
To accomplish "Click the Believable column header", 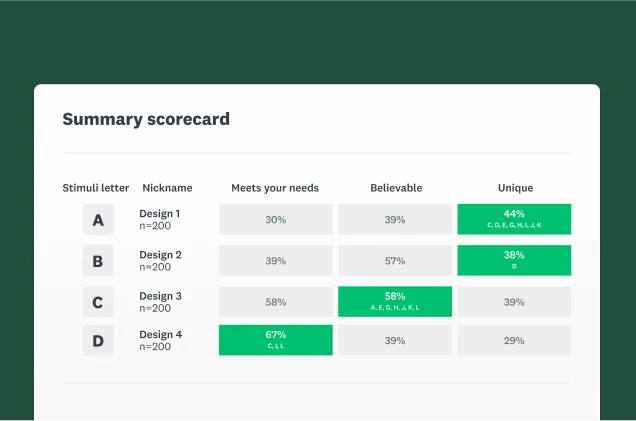I will (x=396, y=188).
